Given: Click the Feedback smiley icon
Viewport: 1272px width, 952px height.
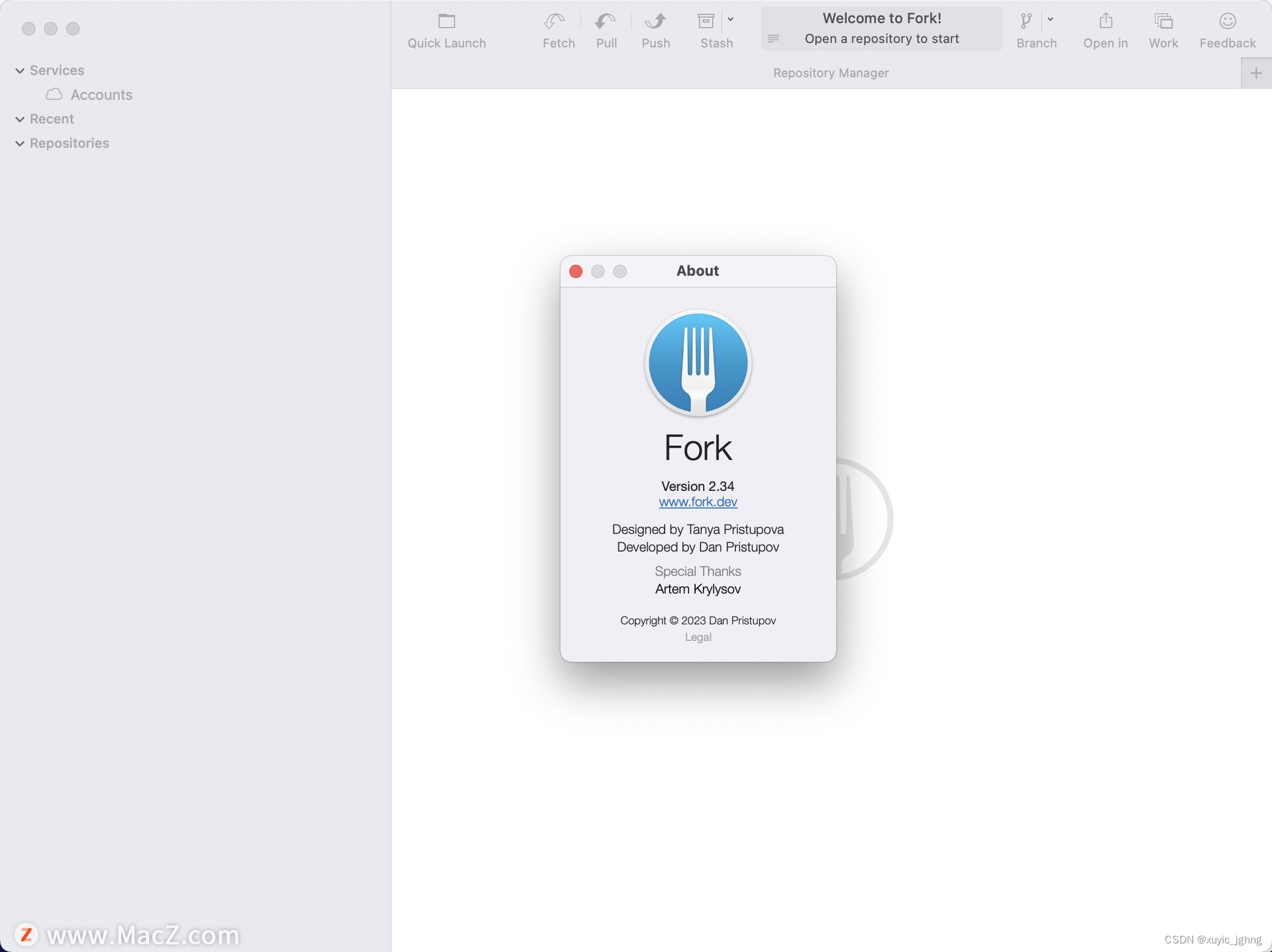Looking at the screenshot, I should point(1227,21).
